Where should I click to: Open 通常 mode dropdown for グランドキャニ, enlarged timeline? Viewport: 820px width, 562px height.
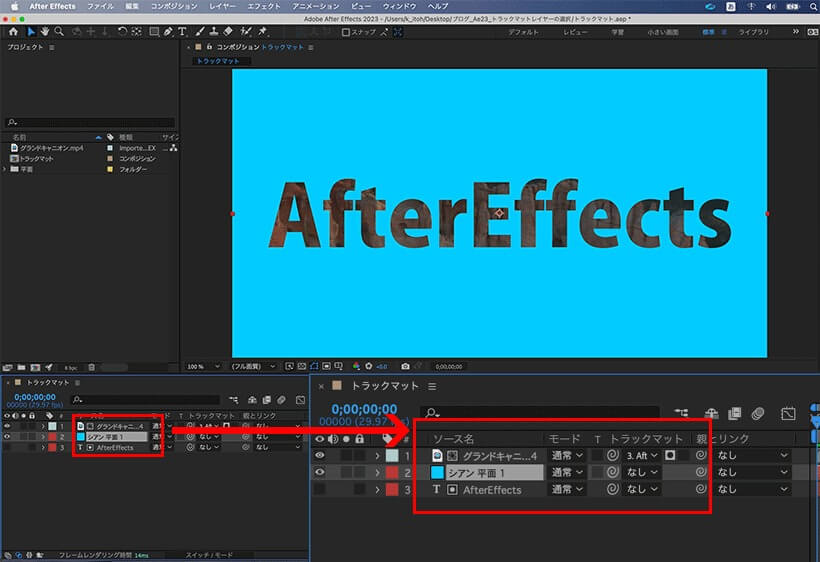point(567,456)
